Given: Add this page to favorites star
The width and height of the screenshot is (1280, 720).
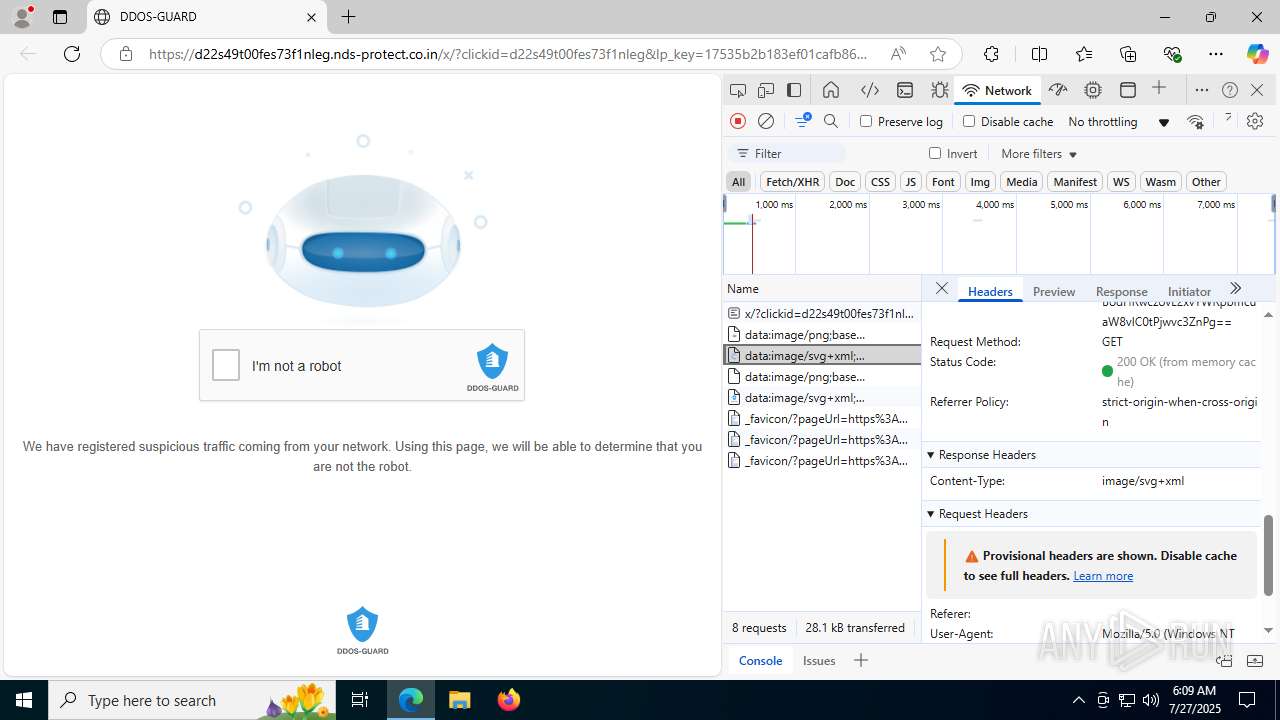Looking at the screenshot, I should pos(937,54).
